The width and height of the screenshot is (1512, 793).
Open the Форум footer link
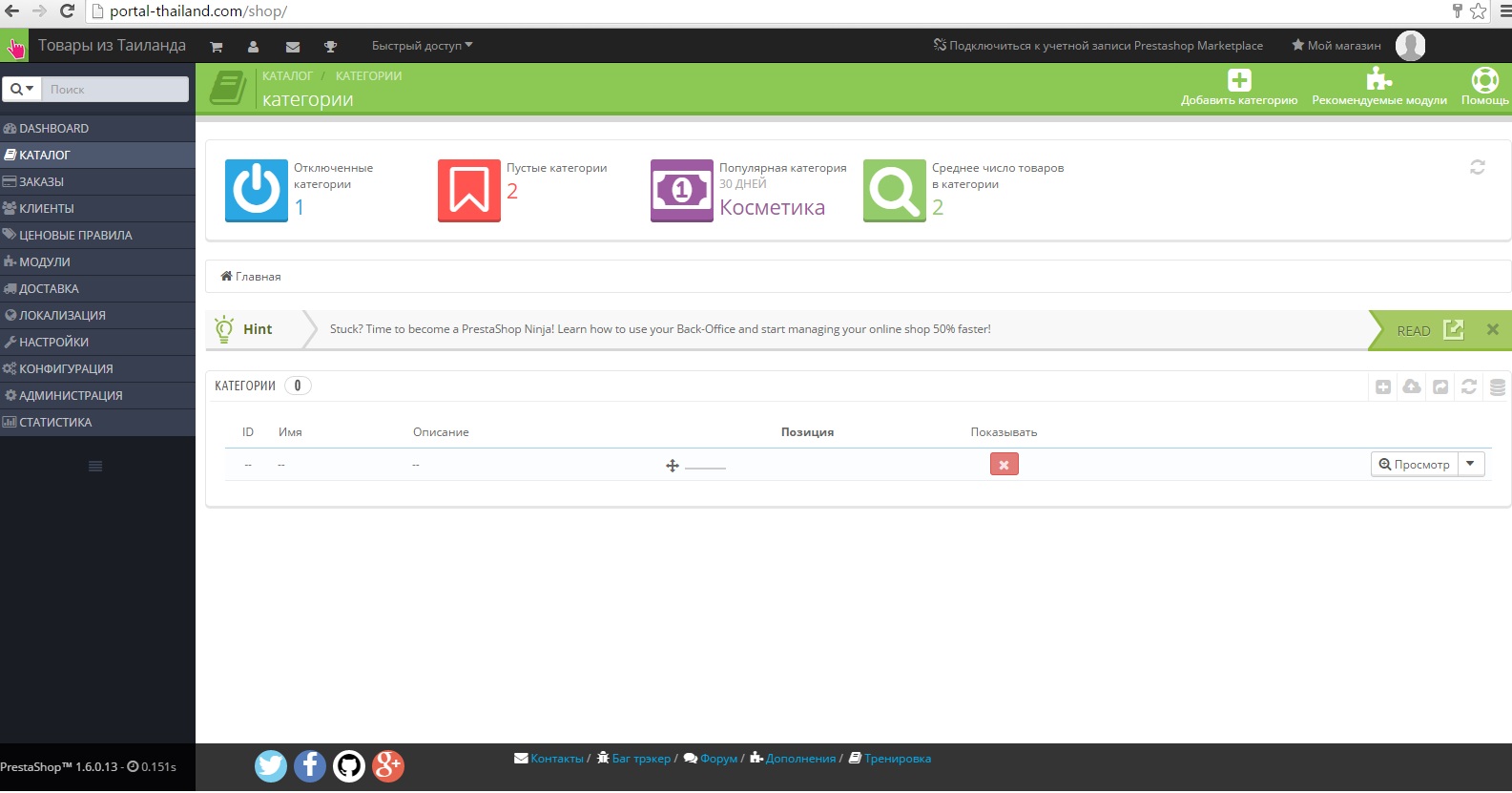tap(711, 759)
